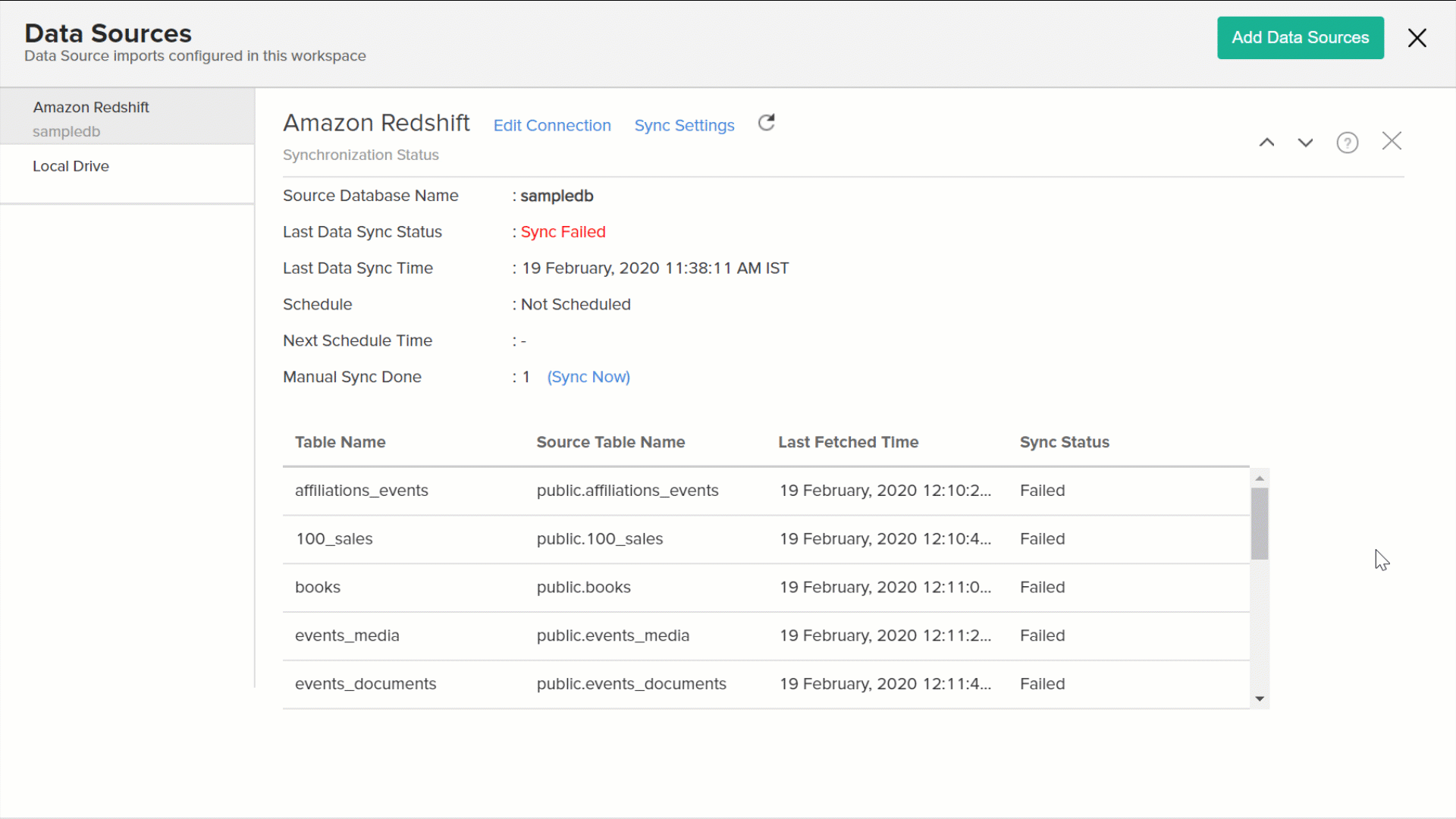The image size is (1456, 819).
Task: Go to next data source with down chevron
Action: [x=1305, y=143]
